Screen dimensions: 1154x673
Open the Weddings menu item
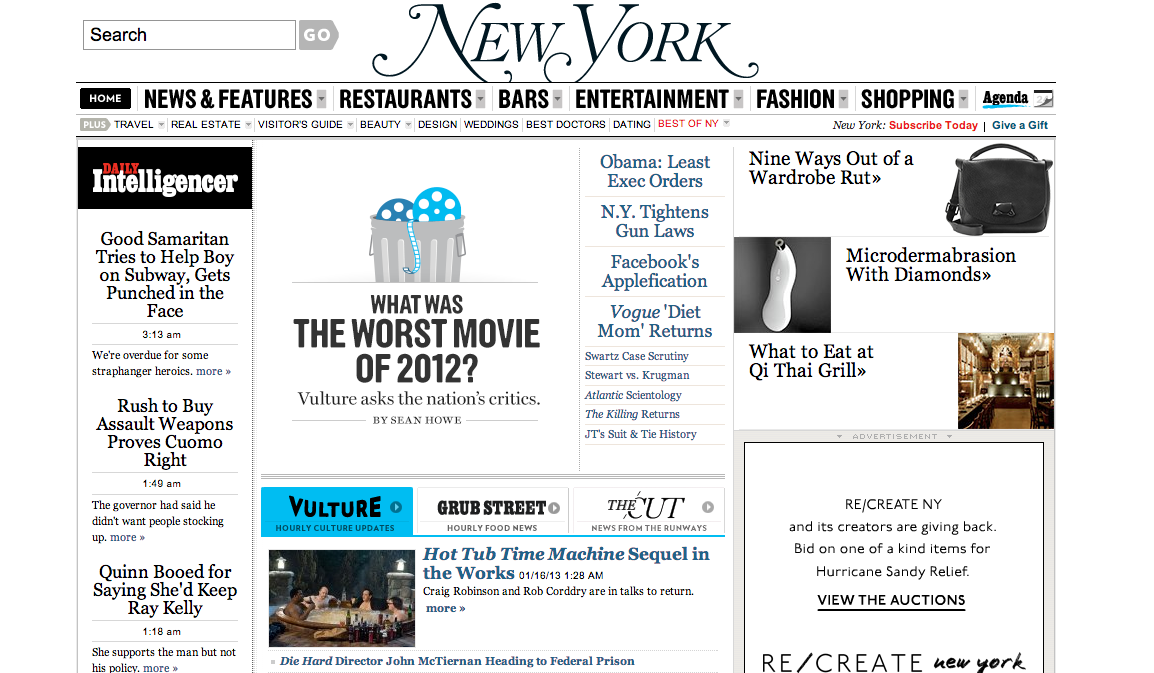pos(491,125)
